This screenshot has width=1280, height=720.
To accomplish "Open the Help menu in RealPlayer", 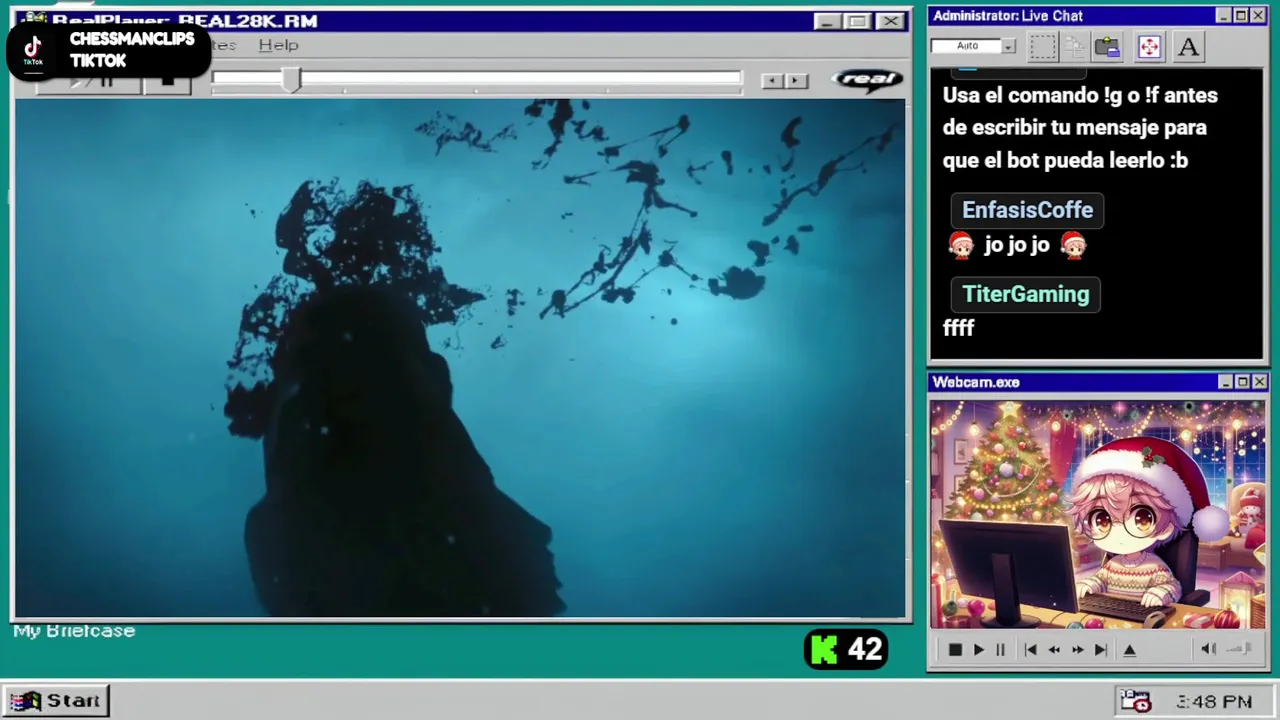I will pos(278,45).
